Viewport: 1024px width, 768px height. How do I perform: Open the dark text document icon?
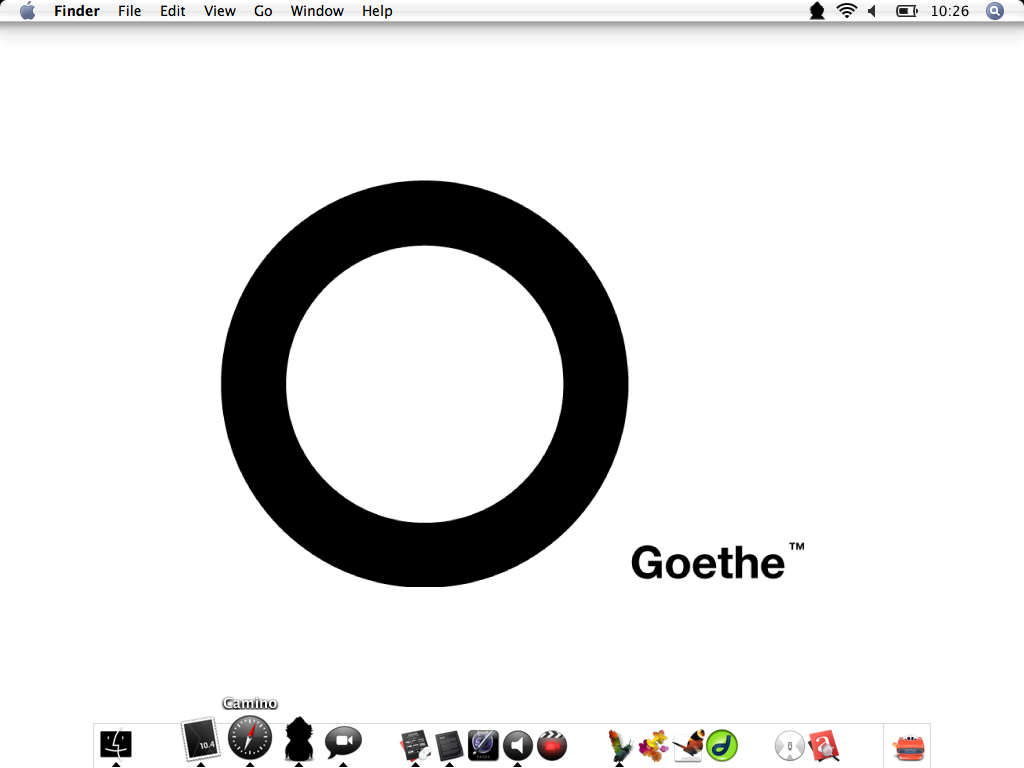pyautogui.click(x=449, y=746)
